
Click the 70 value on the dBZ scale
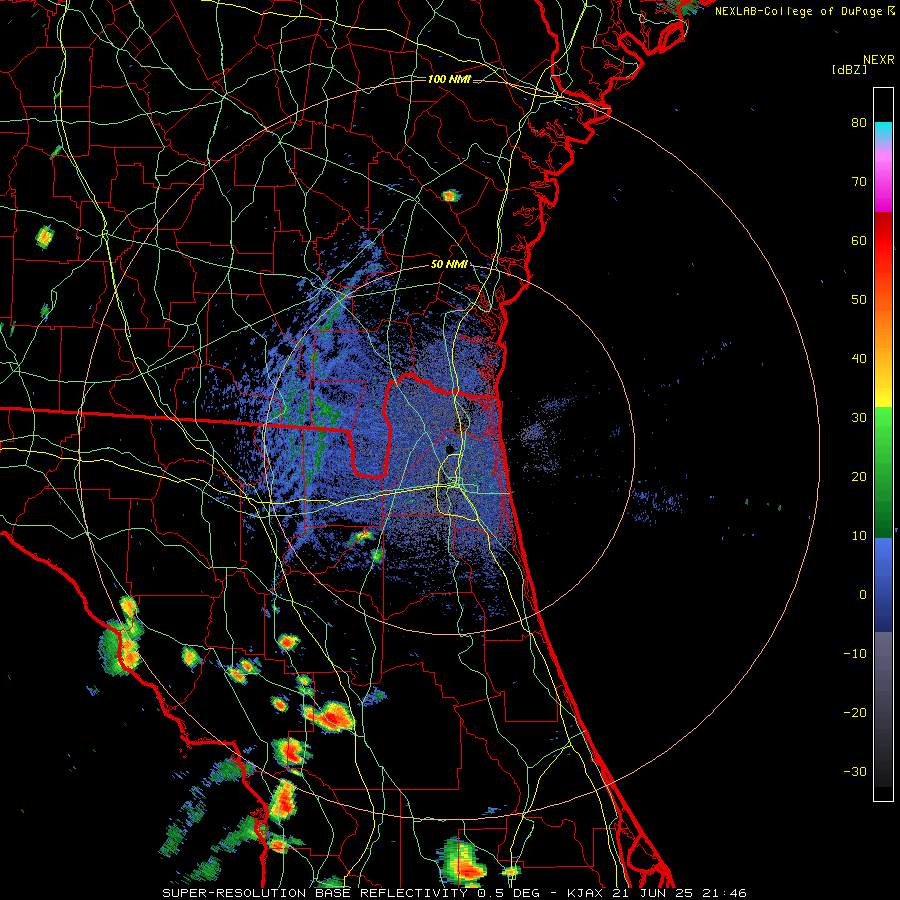pos(859,182)
